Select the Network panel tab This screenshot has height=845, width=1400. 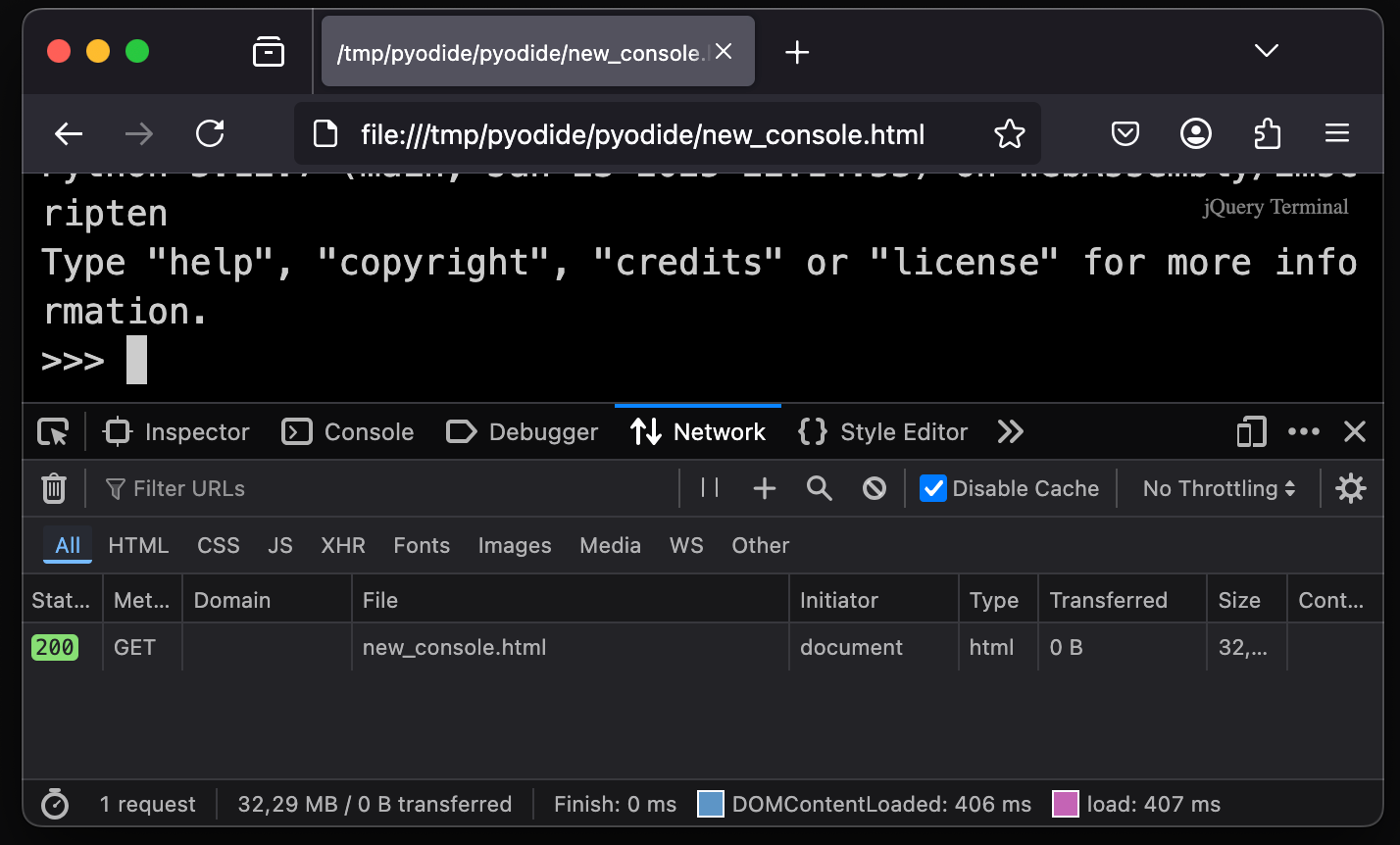pyautogui.click(x=698, y=432)
